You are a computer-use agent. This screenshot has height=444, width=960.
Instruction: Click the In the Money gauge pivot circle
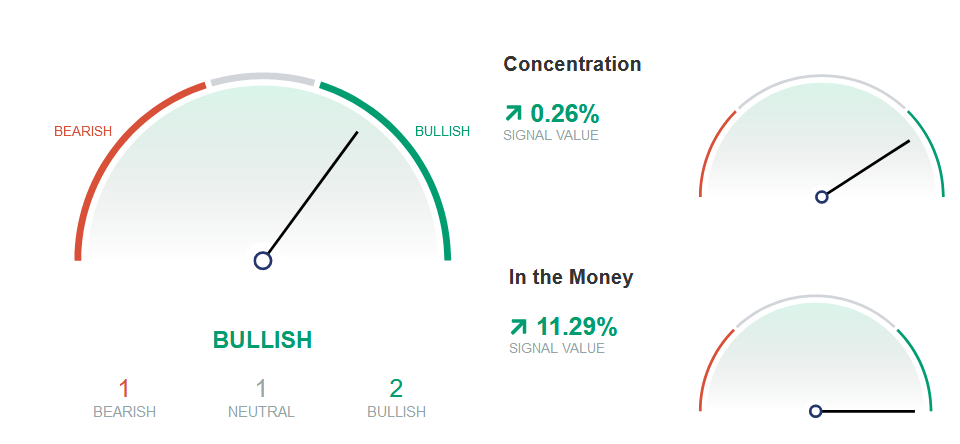tap(815, 411)
